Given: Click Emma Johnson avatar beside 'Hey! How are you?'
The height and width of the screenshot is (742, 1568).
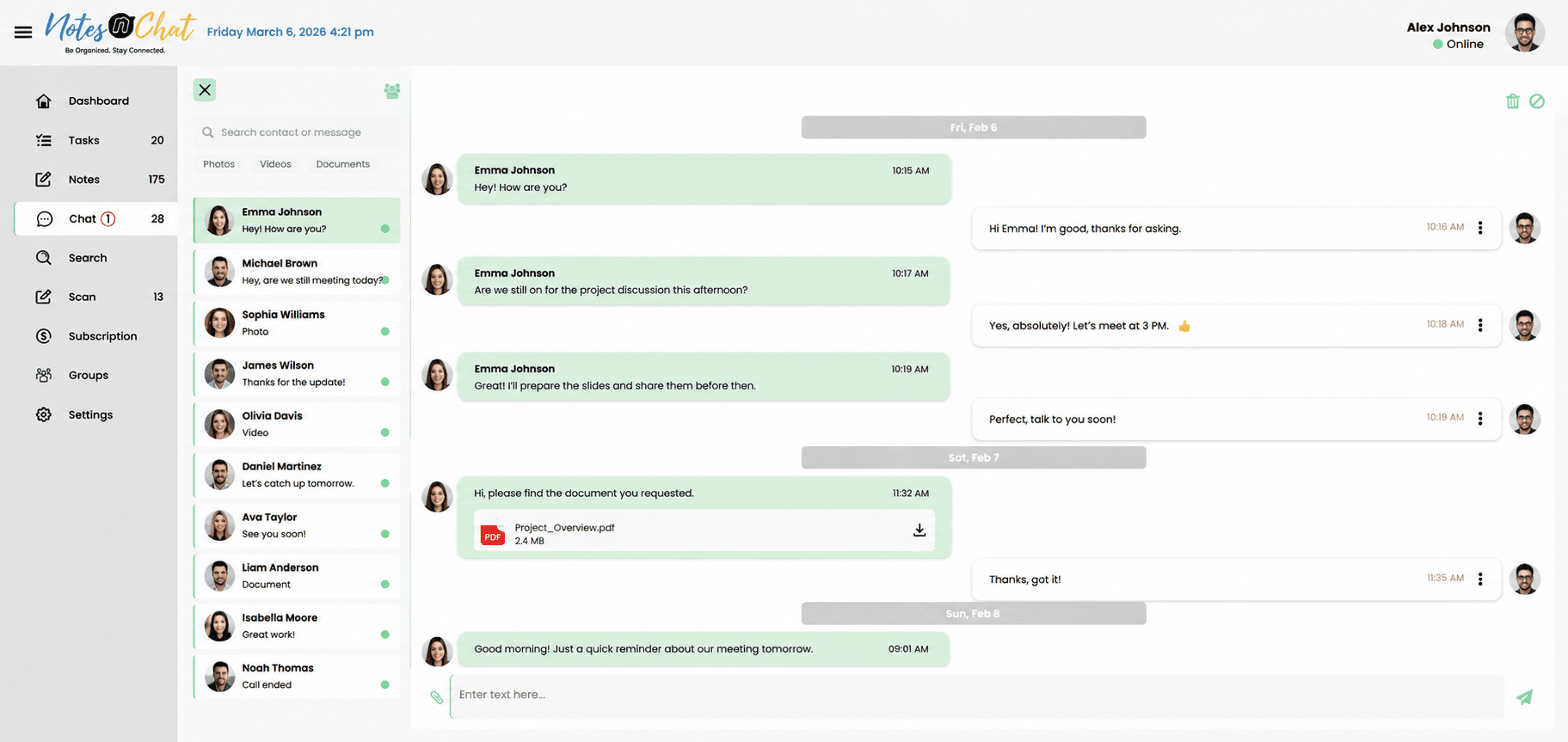Looking at the screenshot, I should pyautogui.click(x=437, y=179).
